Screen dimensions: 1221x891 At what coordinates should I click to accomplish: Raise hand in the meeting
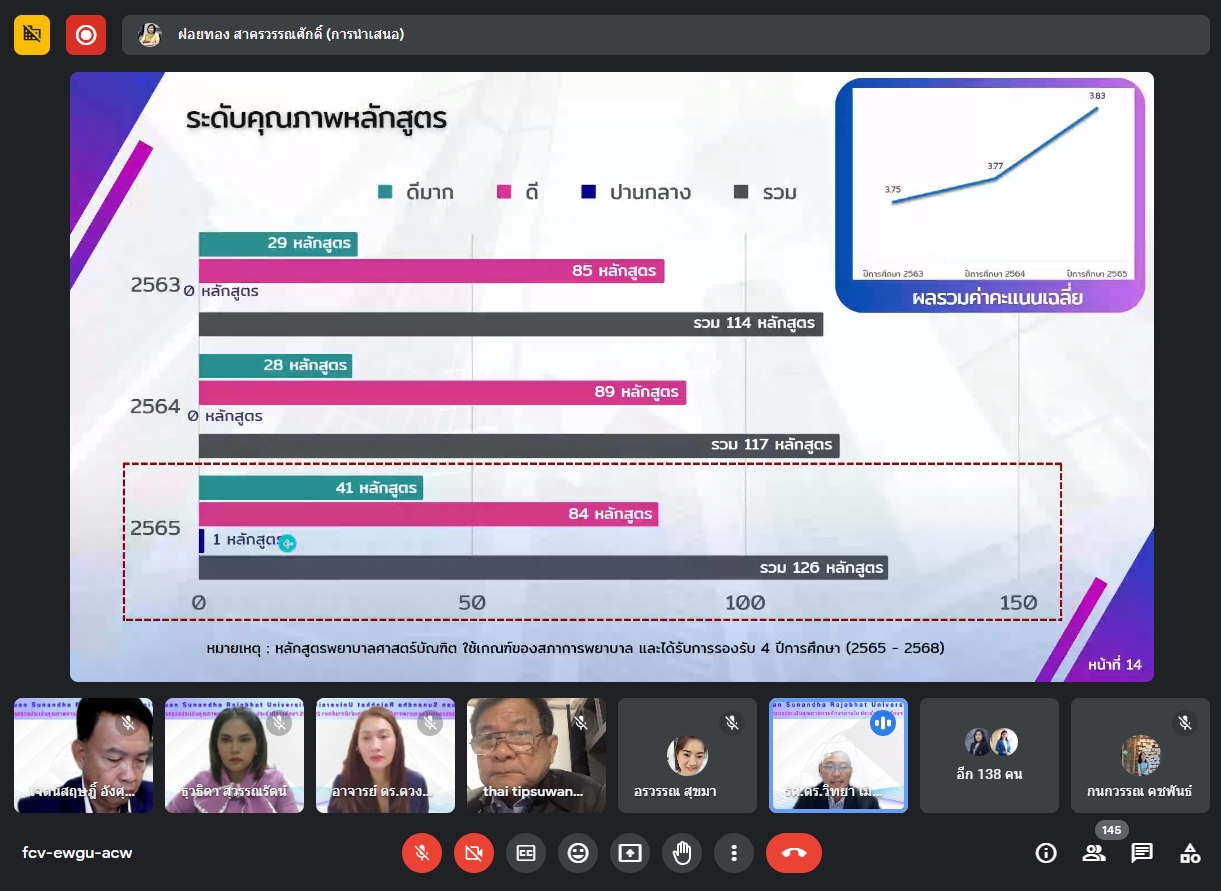pos(682,853)
